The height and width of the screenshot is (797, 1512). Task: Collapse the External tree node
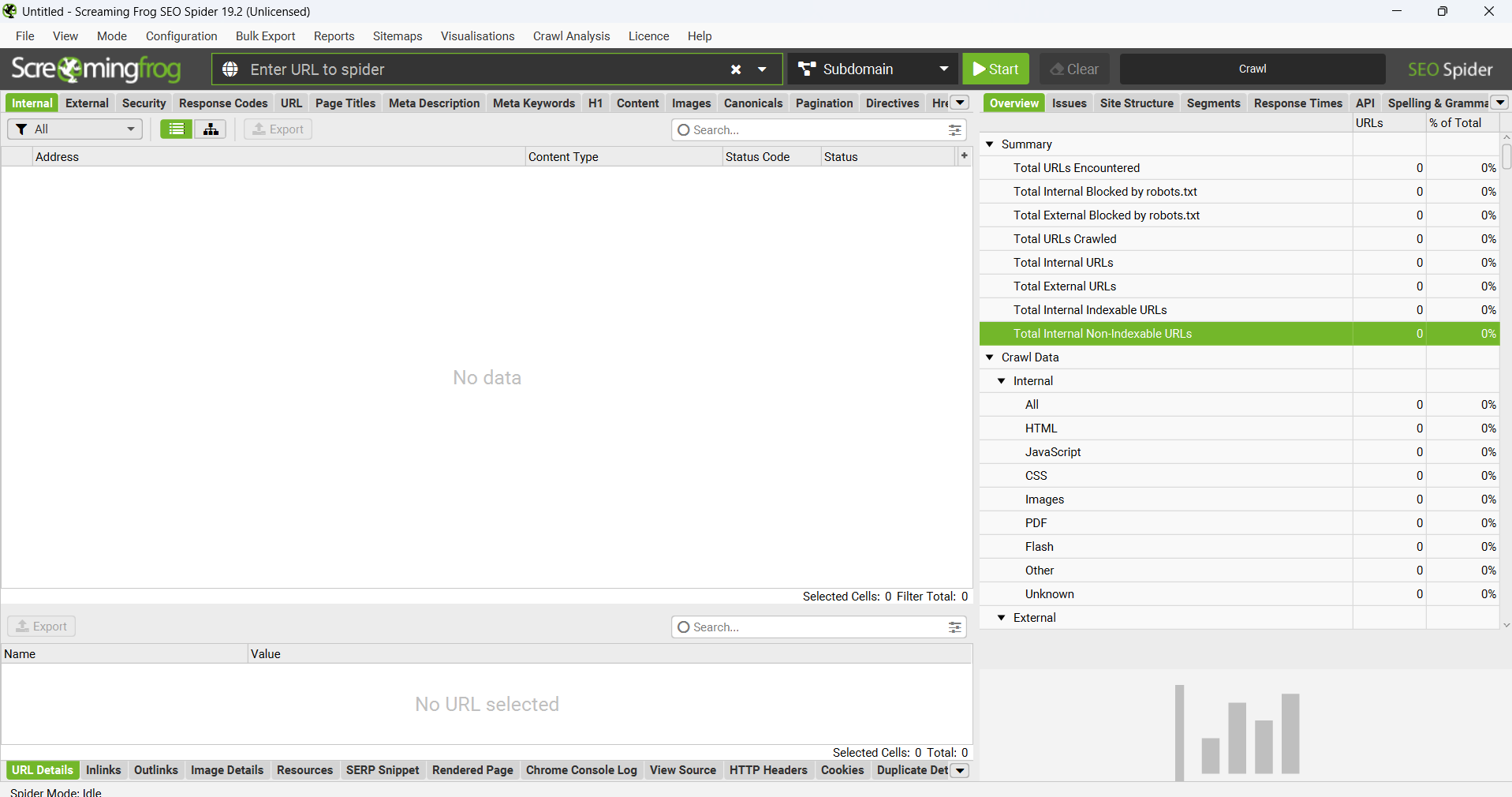pos(1002,618)
